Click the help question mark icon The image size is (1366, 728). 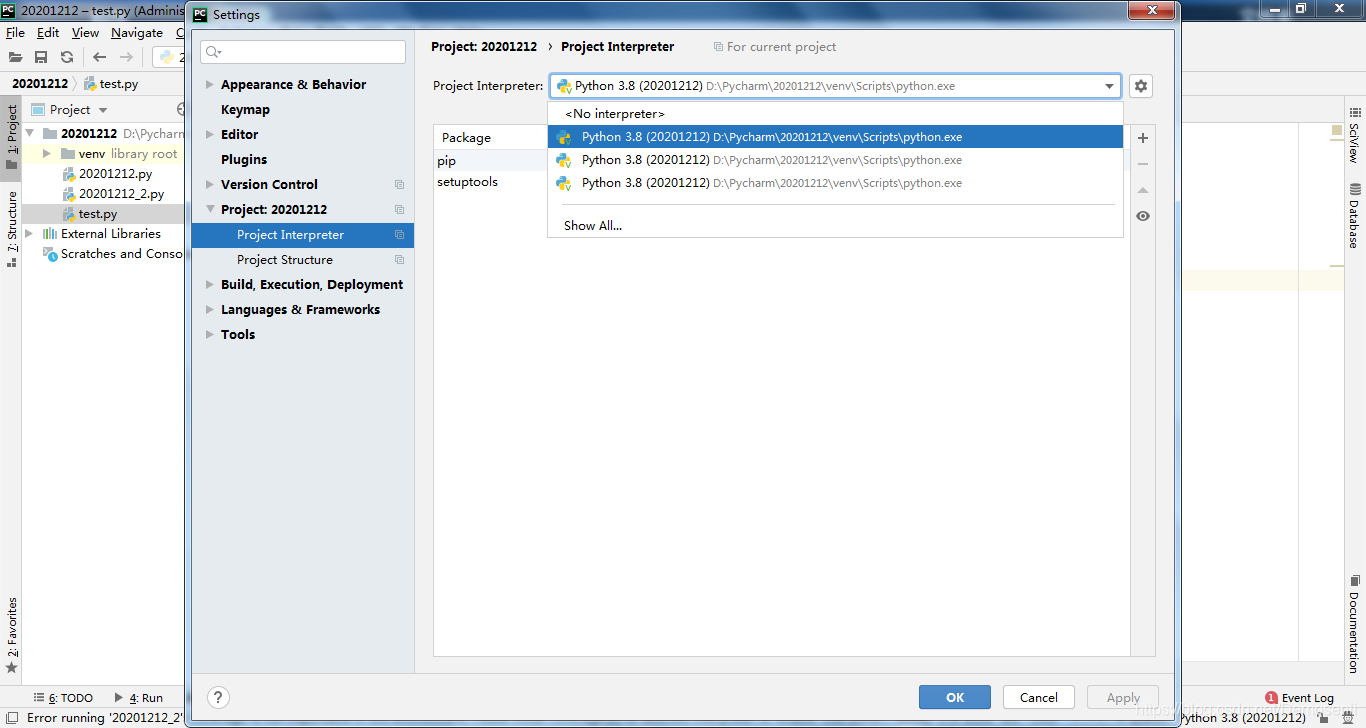pos(218,698)
